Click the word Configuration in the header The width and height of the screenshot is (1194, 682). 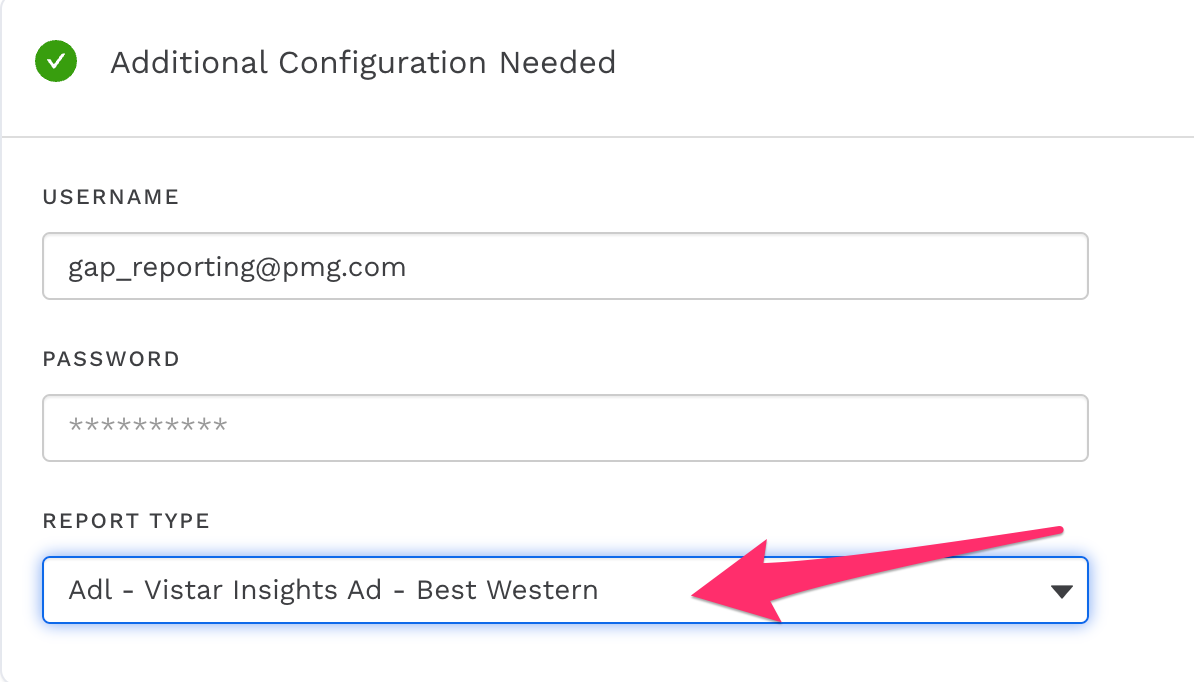pos(384,63)
